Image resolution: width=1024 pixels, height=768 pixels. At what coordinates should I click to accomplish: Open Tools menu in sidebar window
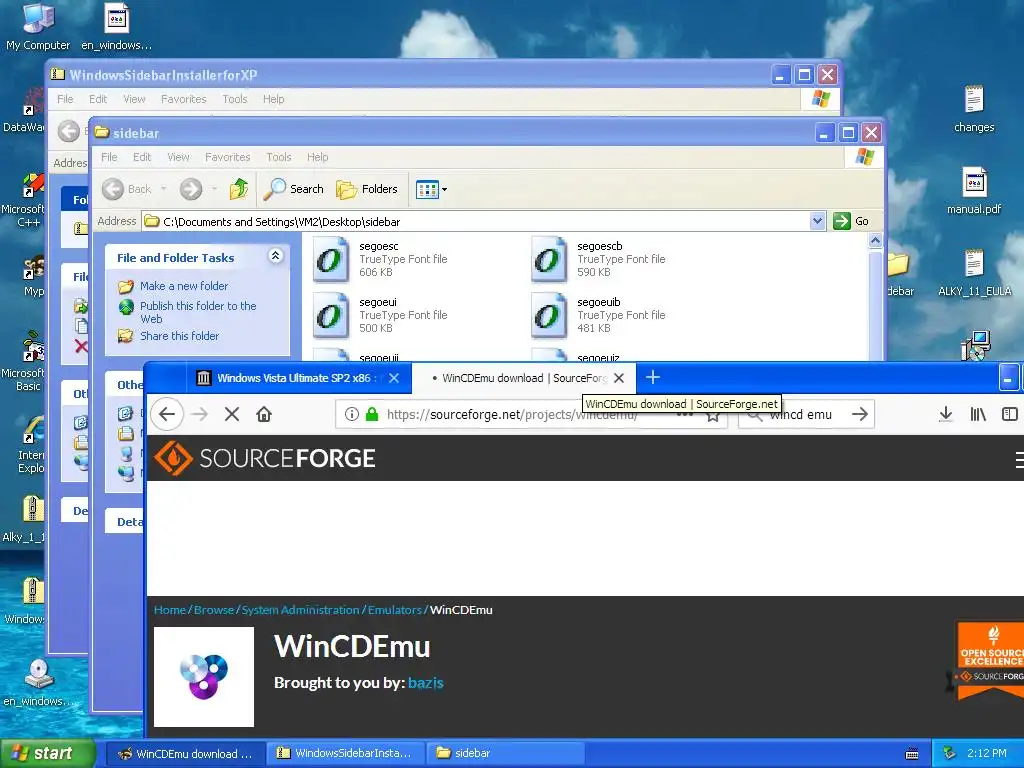278,157
